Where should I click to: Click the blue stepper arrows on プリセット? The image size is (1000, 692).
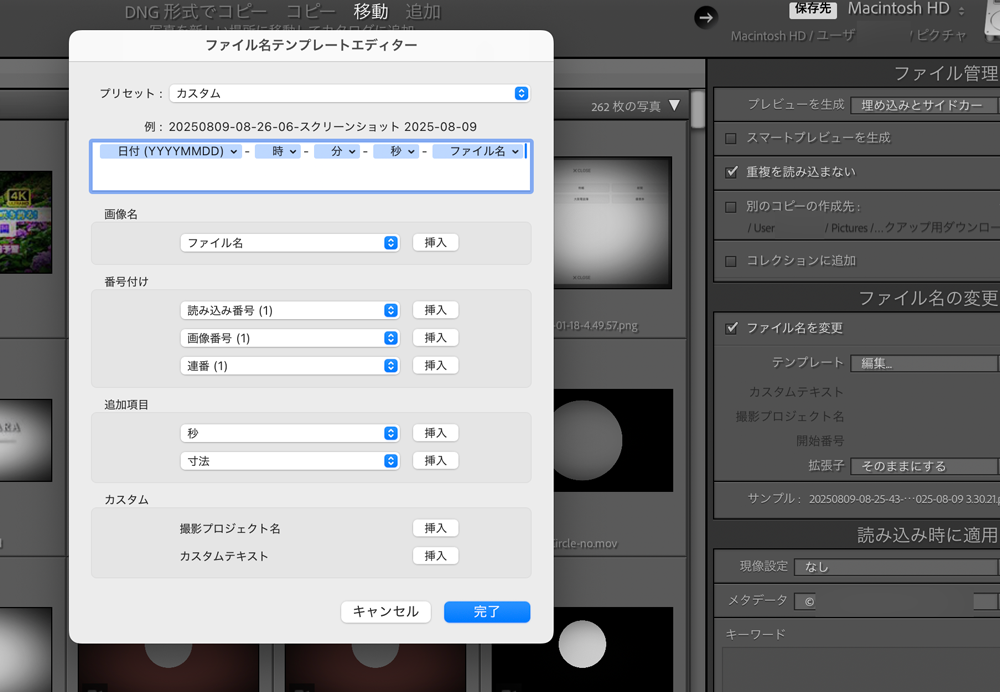pyautogui.click(x=521, y=93)
